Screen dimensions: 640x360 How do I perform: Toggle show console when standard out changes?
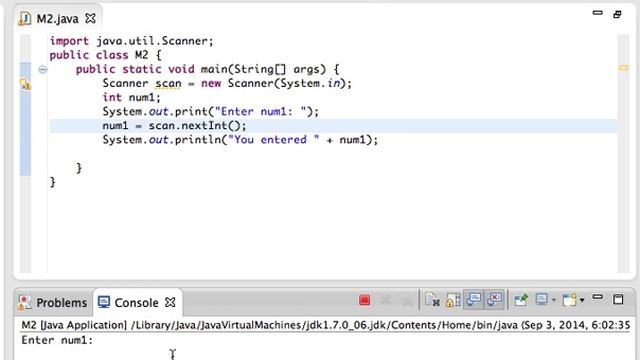473,300
